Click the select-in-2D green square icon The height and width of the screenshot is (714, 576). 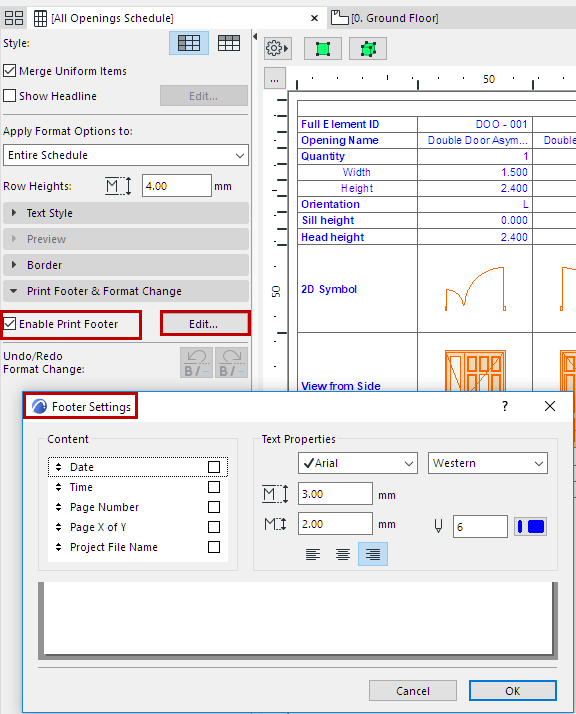point(322,49)
